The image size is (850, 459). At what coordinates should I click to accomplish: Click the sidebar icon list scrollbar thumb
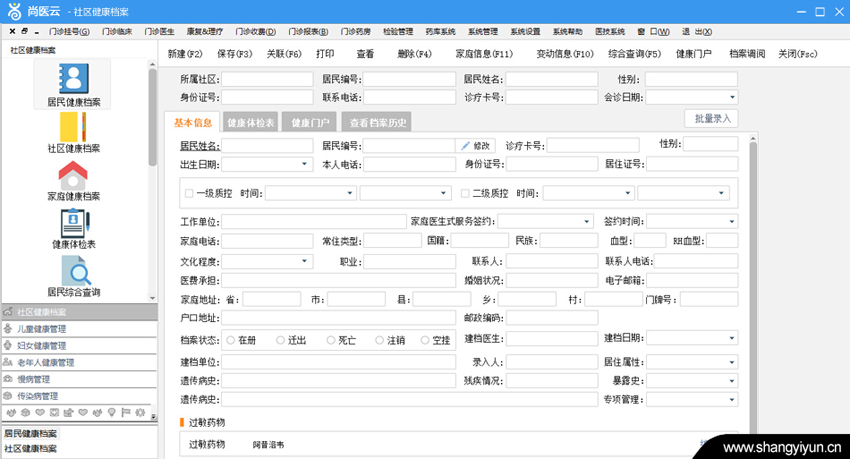coord(152,117)
